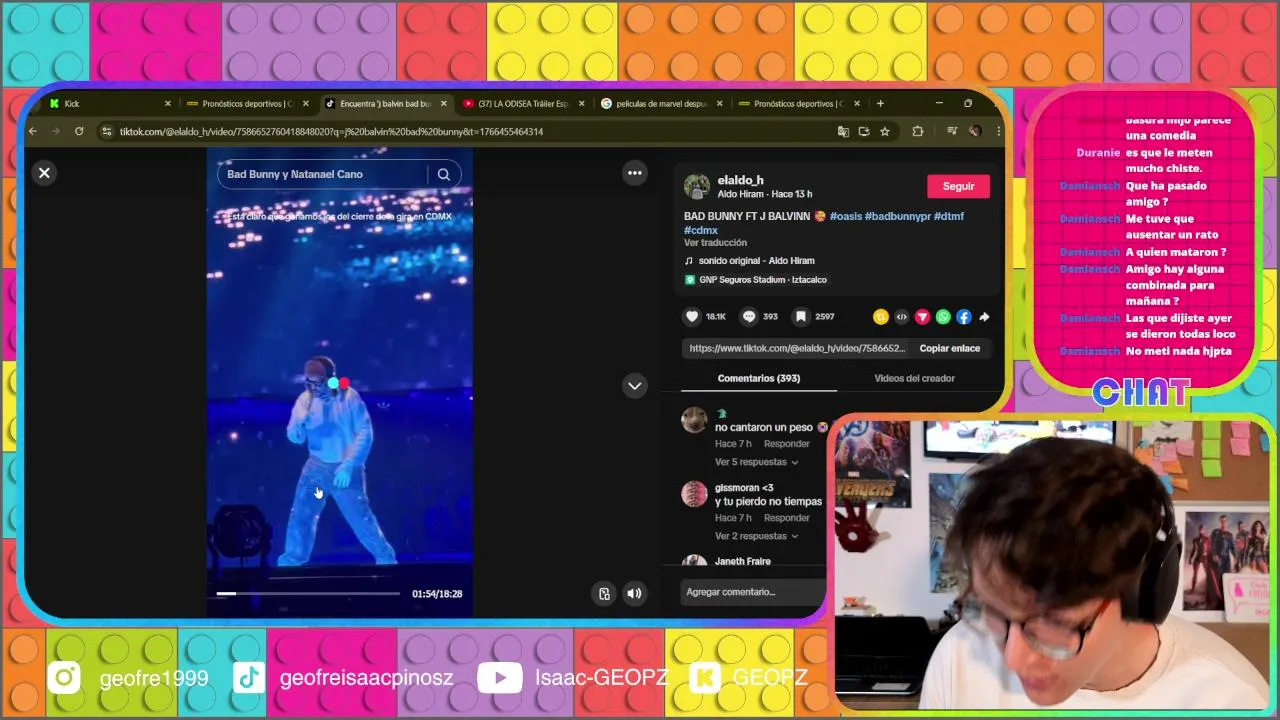Toggle auto-scroll icon next to volume
This screenshot has height=720, width=1280.
click(x=604, y=593)
